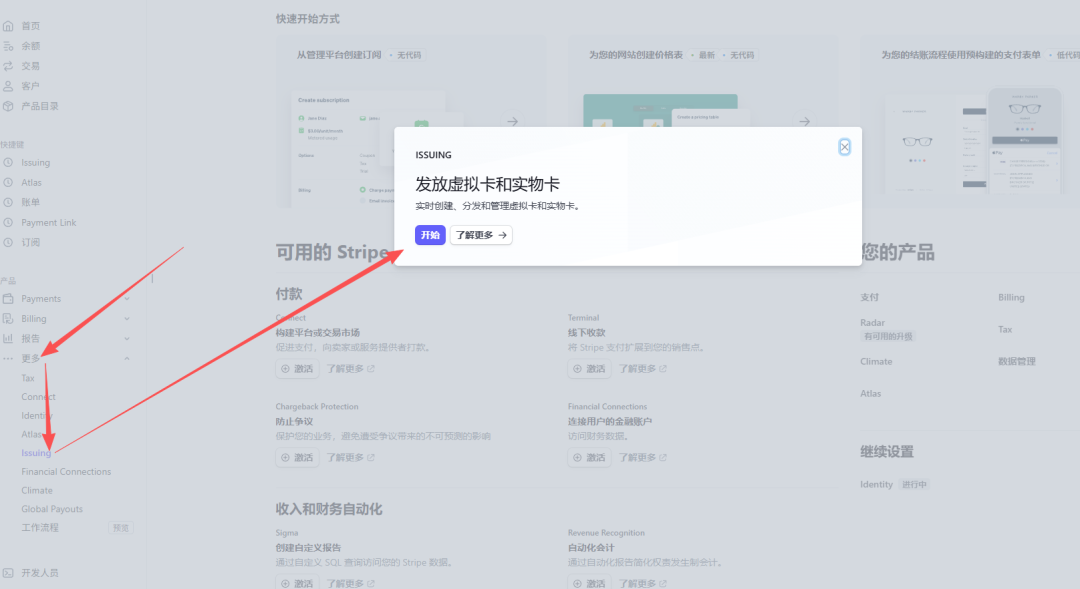Image resolution: width=1080 pixels, height=589 pixels.
Task: Click the three-dots icon beside 更多
Action: 8,359
